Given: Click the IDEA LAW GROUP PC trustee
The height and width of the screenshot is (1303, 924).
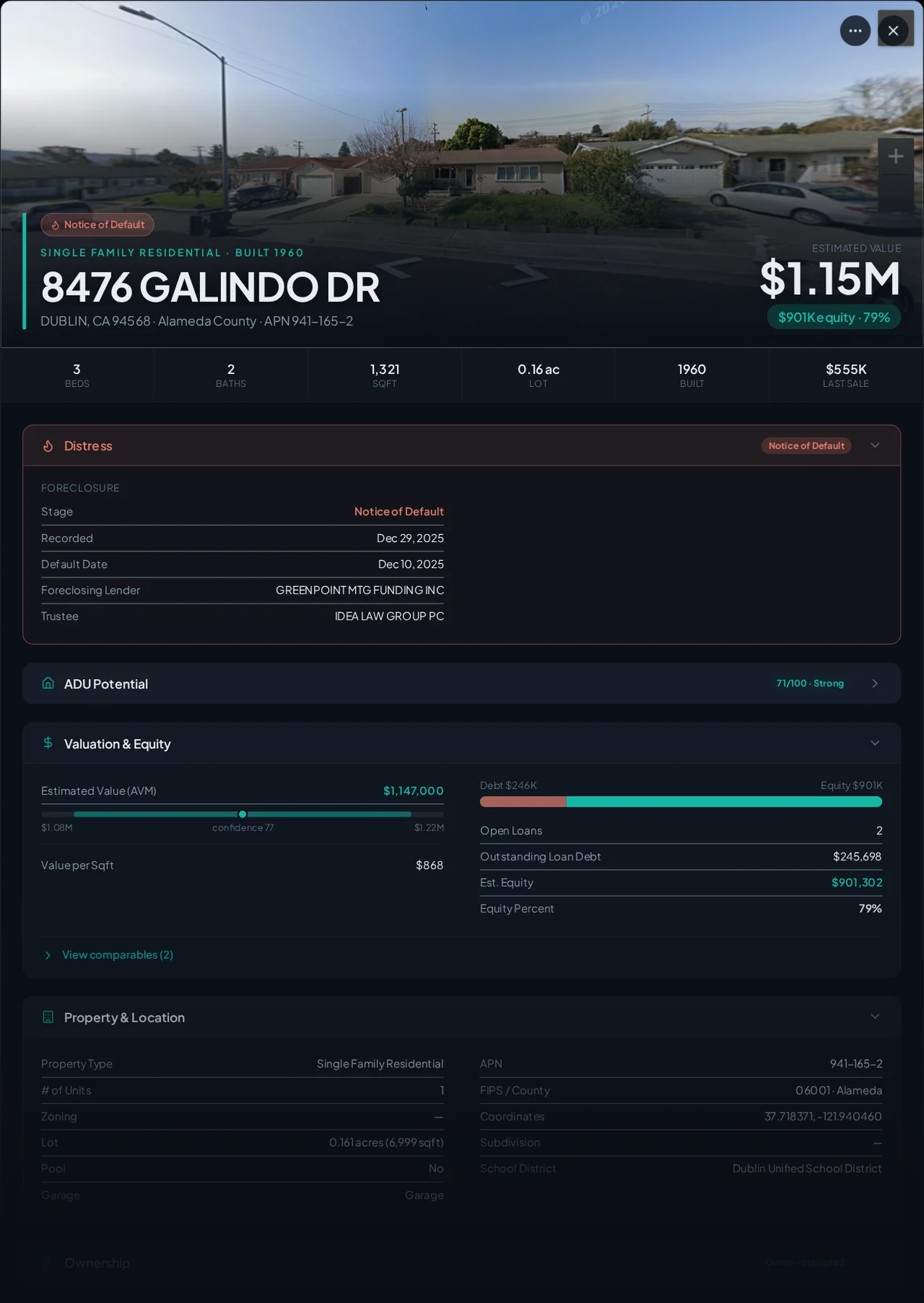Looking at the screenshot, I should click(x=389, y=616).
